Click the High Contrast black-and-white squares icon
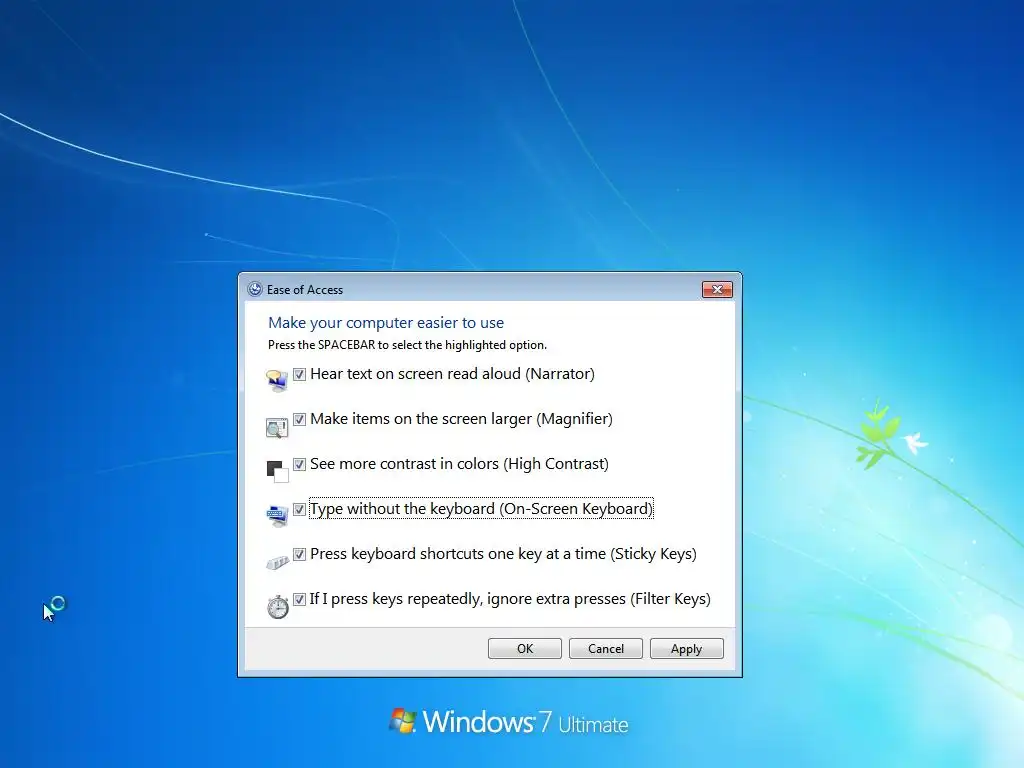The width and height of the screenshot is (1024, 768). pyautogui.click(x=277, y=471)
